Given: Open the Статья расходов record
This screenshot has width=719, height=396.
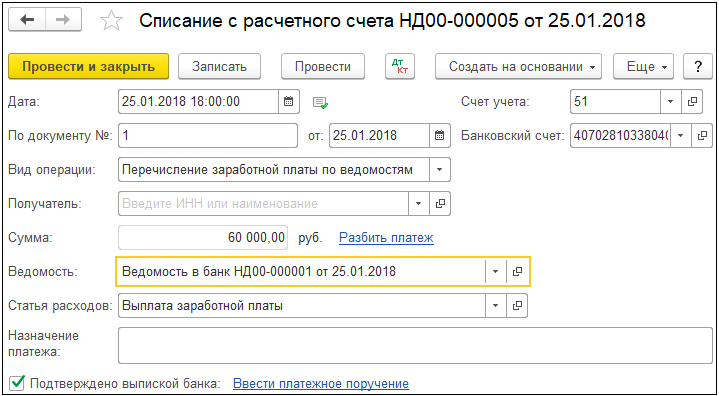Looking at the screenshot, I should pos(517,306).
